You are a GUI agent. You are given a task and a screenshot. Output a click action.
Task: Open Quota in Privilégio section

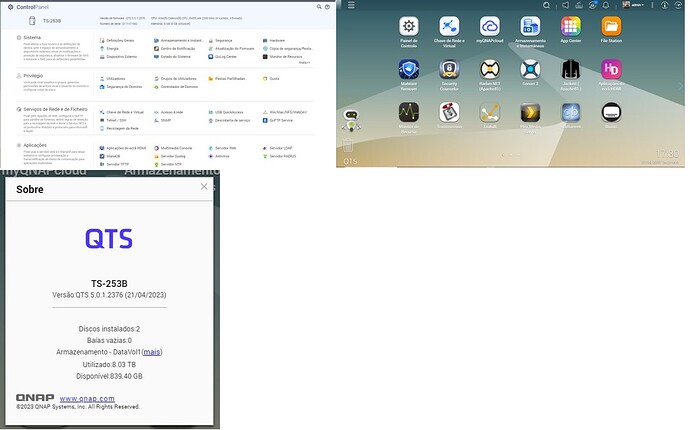pyautogui.click(x=271, y=79)
